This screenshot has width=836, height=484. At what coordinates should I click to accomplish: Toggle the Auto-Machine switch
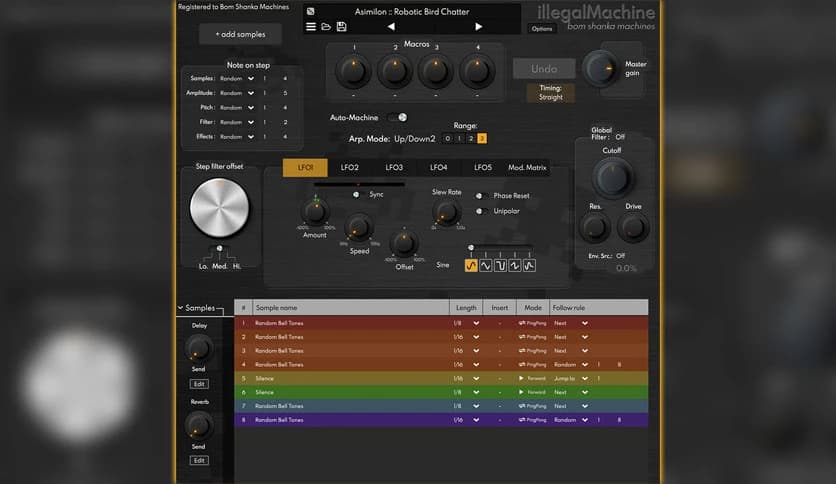[398, 117]
